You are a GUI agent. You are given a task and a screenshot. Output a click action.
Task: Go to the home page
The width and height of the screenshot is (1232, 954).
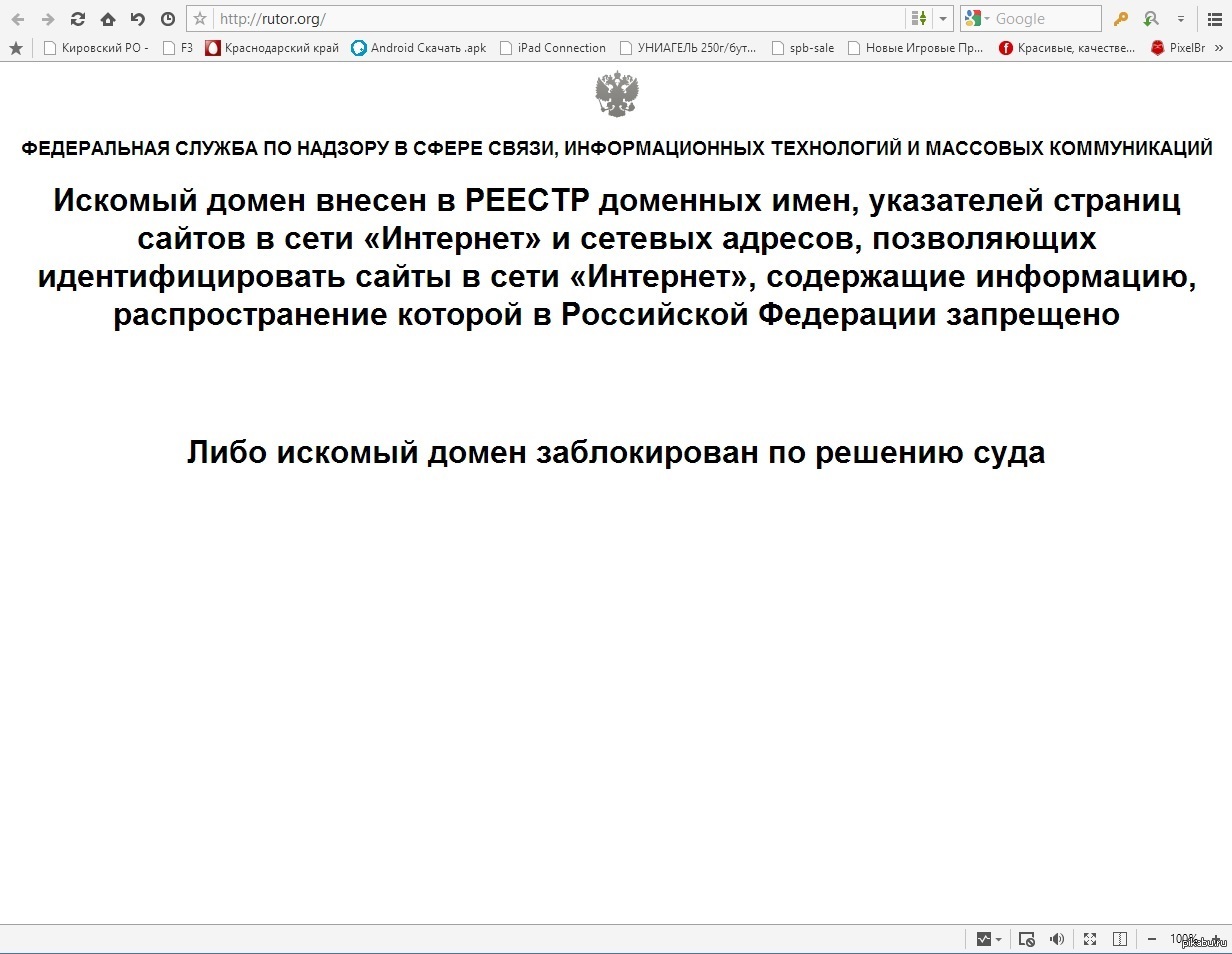click(x=108, y=19)
